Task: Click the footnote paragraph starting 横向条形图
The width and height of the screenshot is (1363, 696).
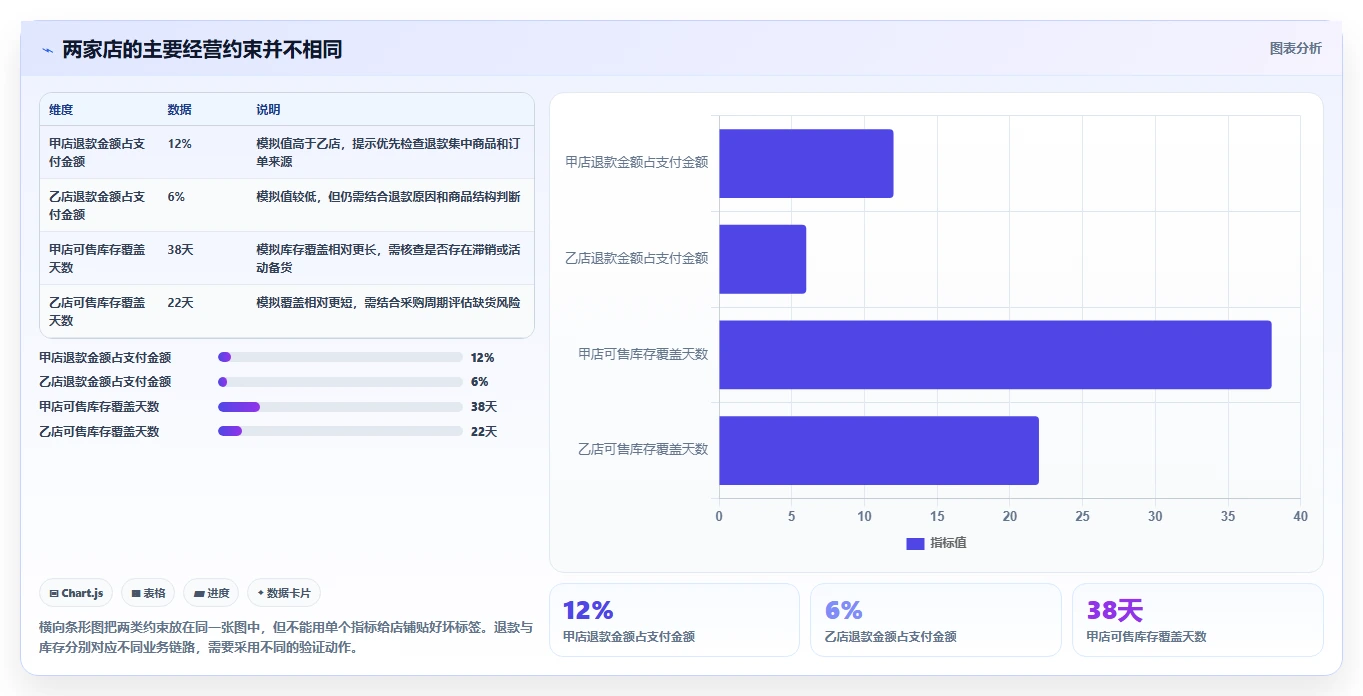Action: tap(286, 637)
